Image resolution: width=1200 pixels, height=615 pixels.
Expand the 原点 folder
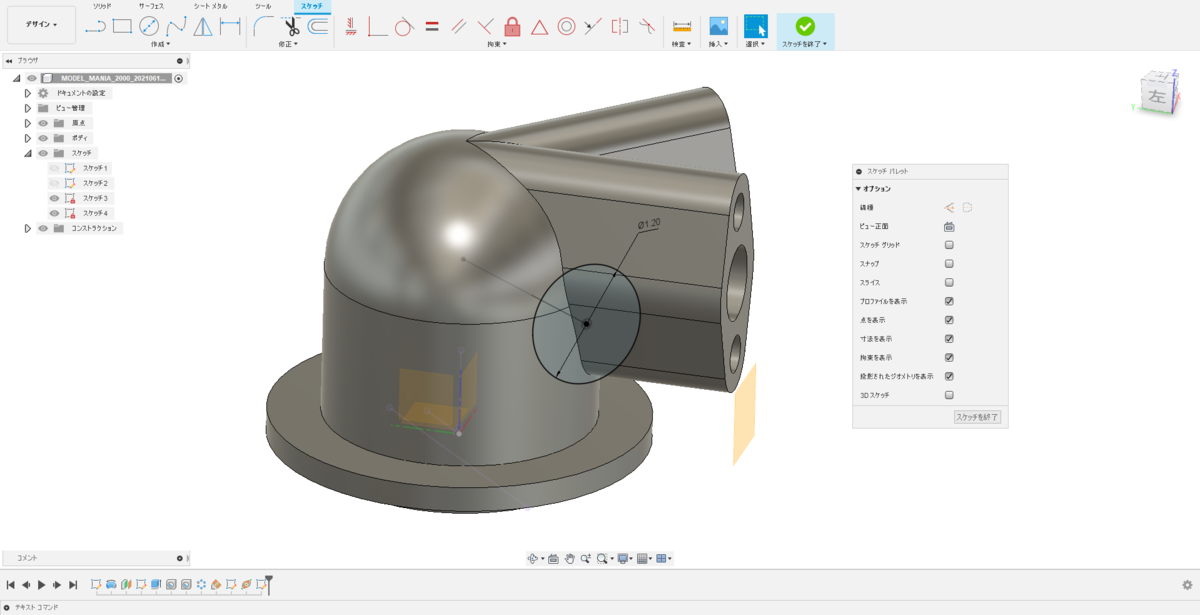point(28,123)
